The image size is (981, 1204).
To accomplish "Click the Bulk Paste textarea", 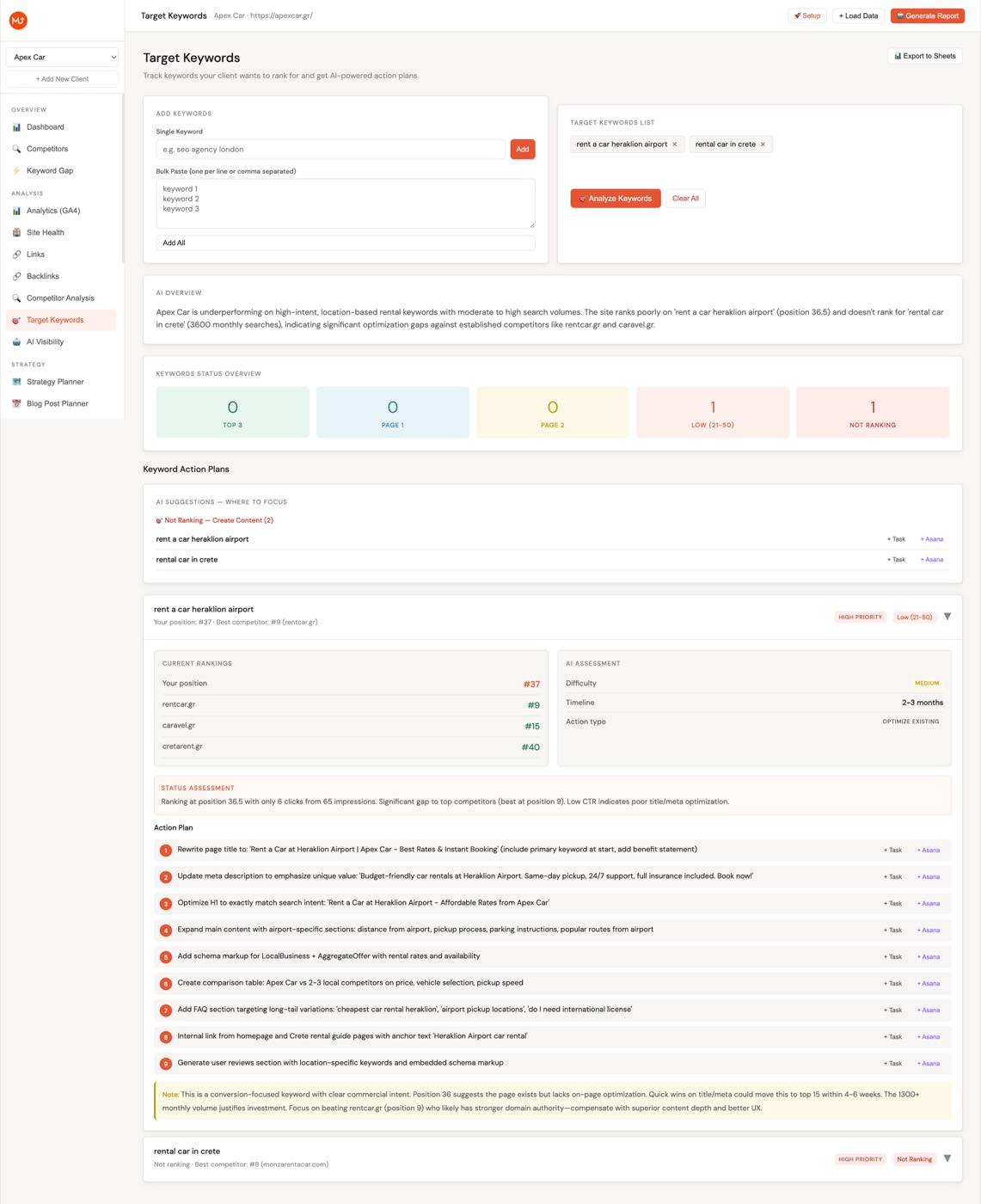I will (346, 204).
